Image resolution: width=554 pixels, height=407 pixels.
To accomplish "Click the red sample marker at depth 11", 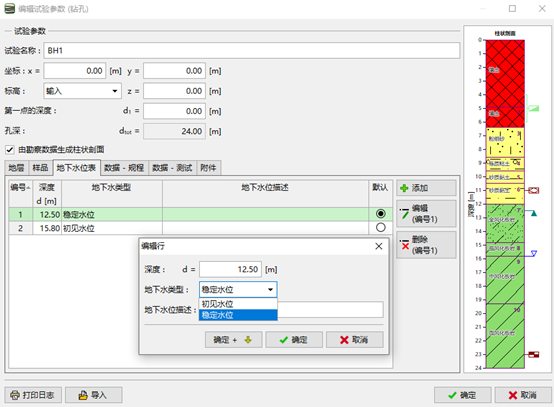I will (x=534, y=191).
